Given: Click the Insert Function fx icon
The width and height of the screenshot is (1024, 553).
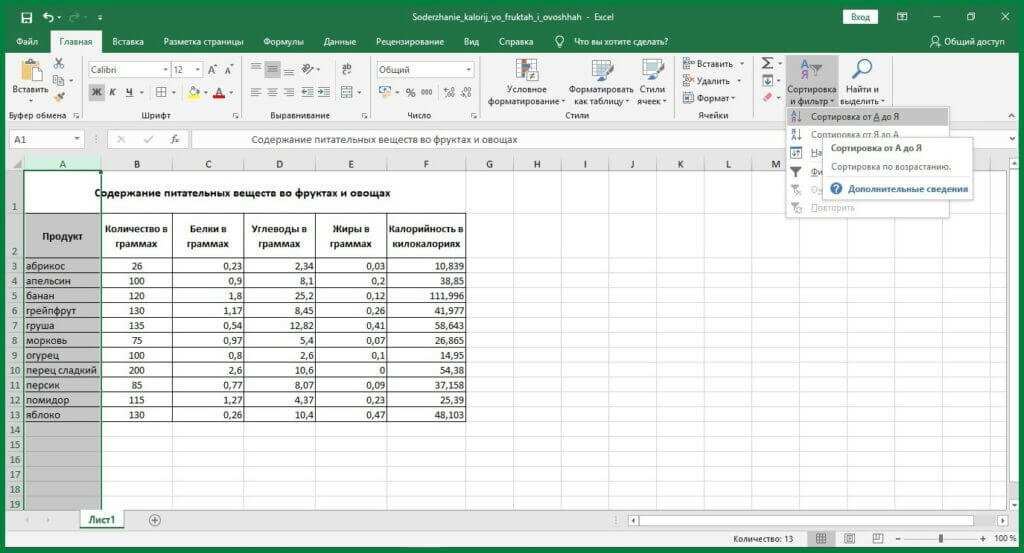Looking at the screenshot, I should click(175, 140).
